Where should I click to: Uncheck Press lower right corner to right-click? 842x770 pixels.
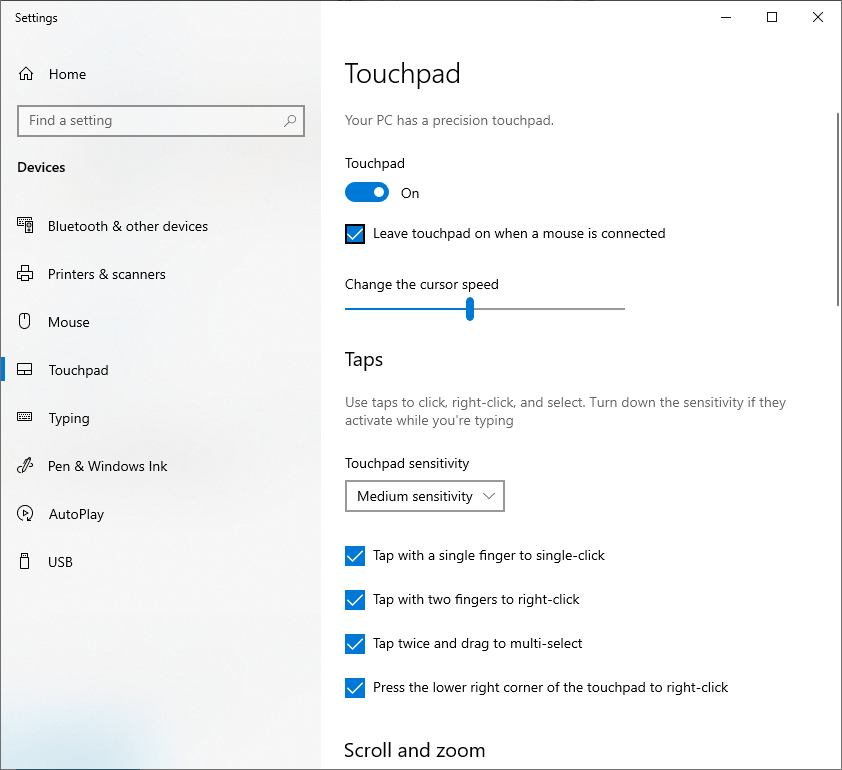coord(355,688)
